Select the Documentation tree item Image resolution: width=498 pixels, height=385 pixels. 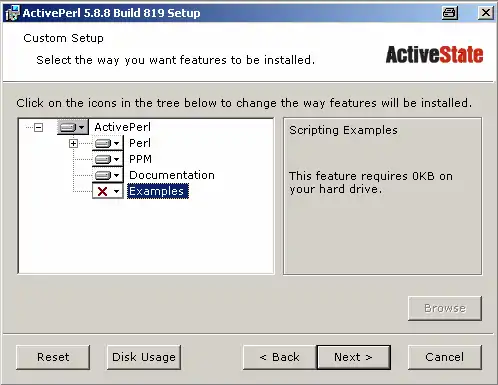click(172, 175)
